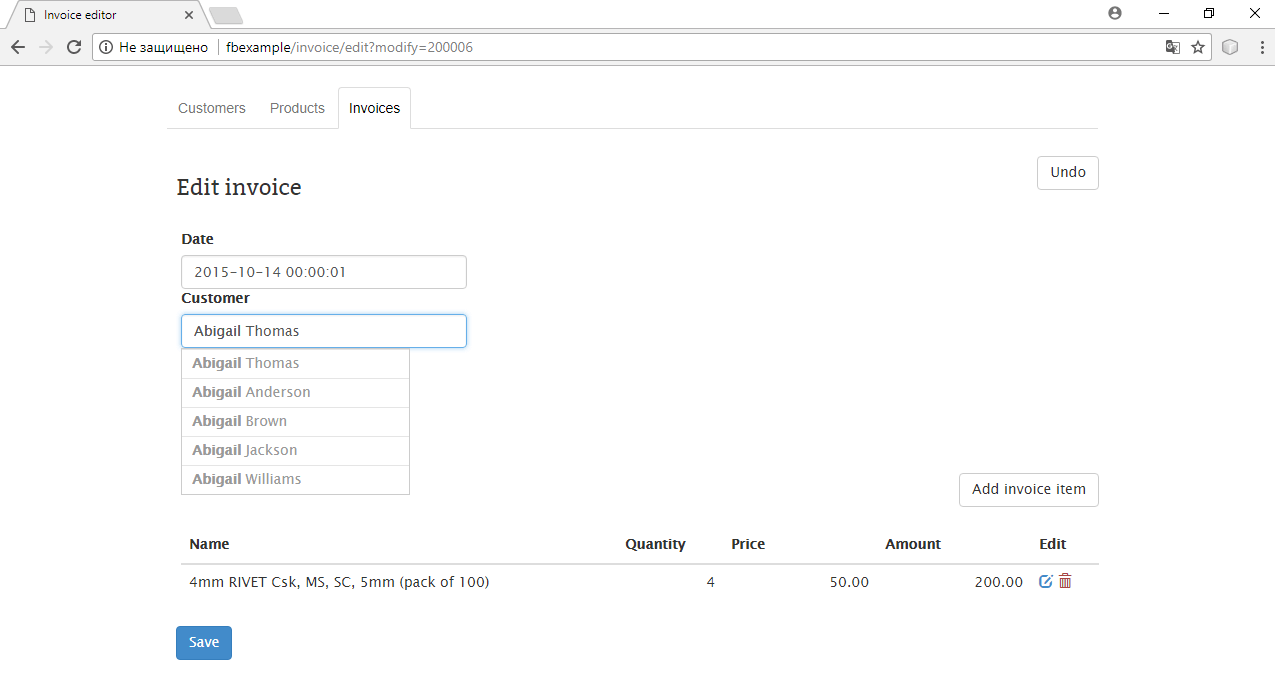Image resolution: width=1275 pixels, height=699 pixels.
Task: Click the Chrome profile account icon
Action: 1115,14
